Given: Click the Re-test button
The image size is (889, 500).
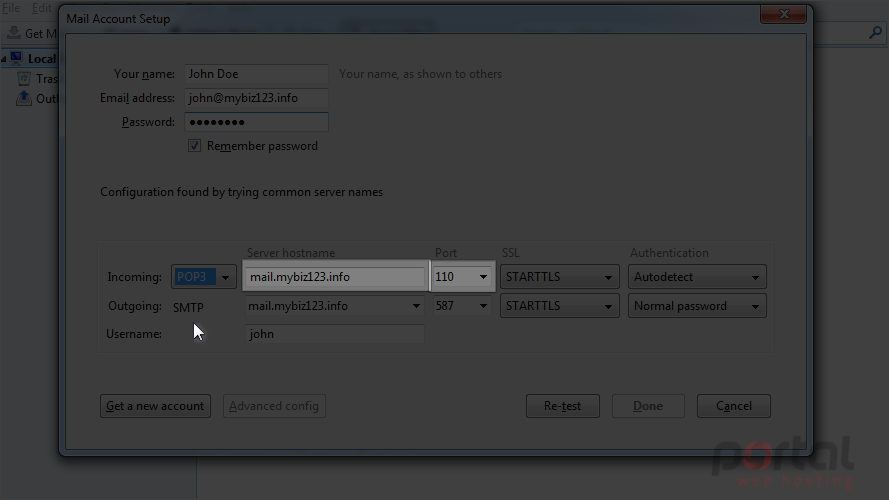Looking at the screenshot, I should (x=562, y=406).
